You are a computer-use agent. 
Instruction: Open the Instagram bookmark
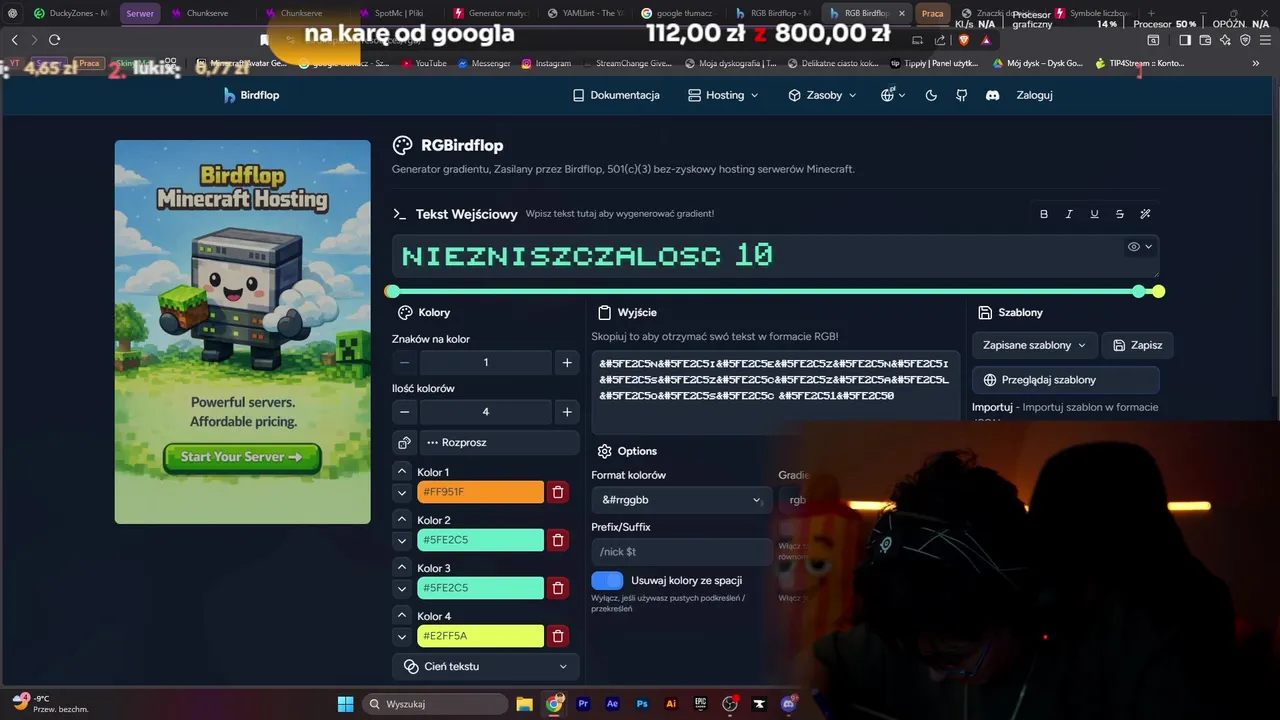click(x=546, y=63)
